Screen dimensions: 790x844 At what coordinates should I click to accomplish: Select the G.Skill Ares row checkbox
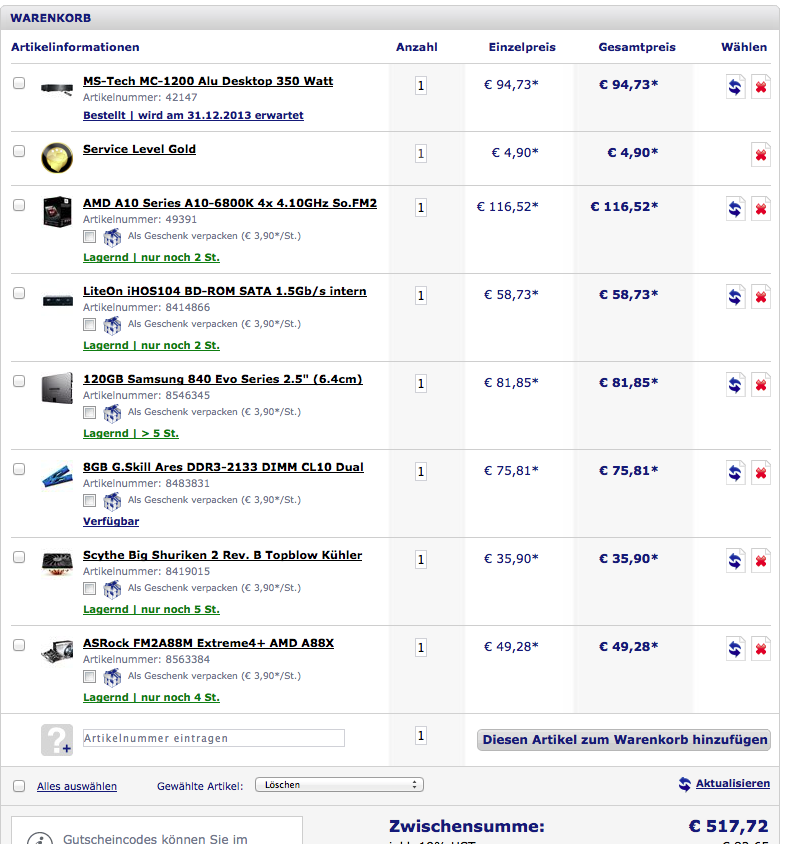tap(19, 469)
